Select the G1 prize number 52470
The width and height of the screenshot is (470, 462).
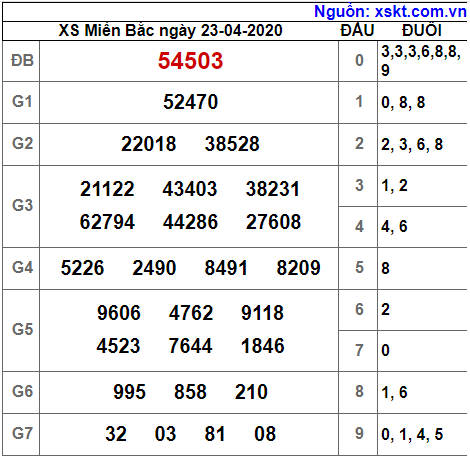click(190, 102)
